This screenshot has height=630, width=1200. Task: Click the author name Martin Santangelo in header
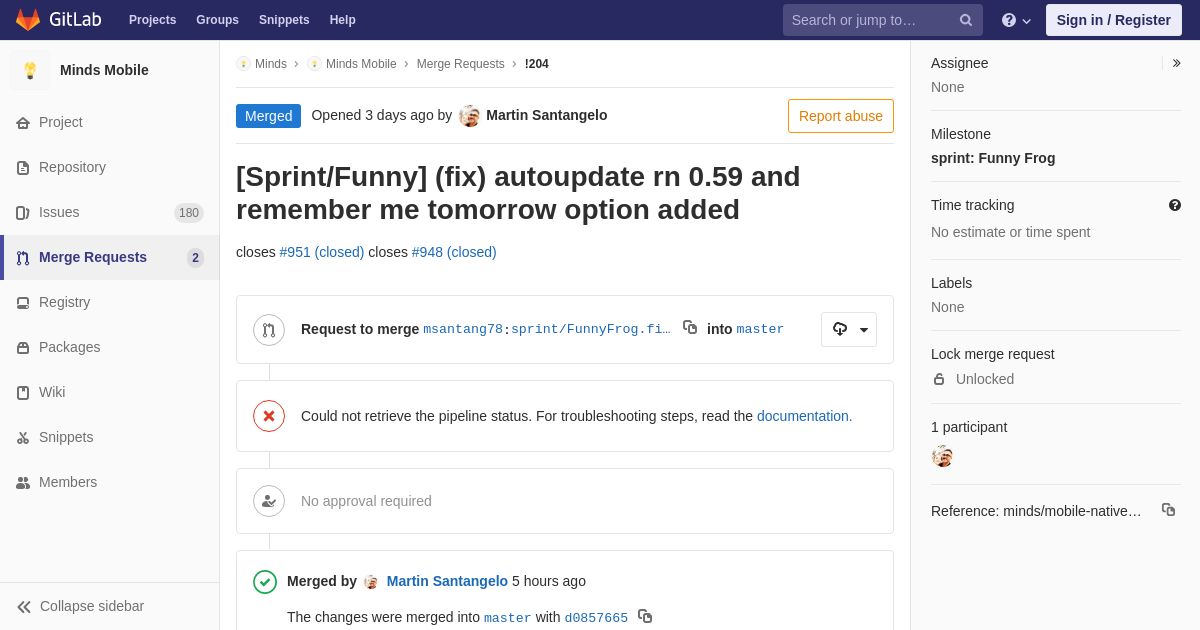547,115
